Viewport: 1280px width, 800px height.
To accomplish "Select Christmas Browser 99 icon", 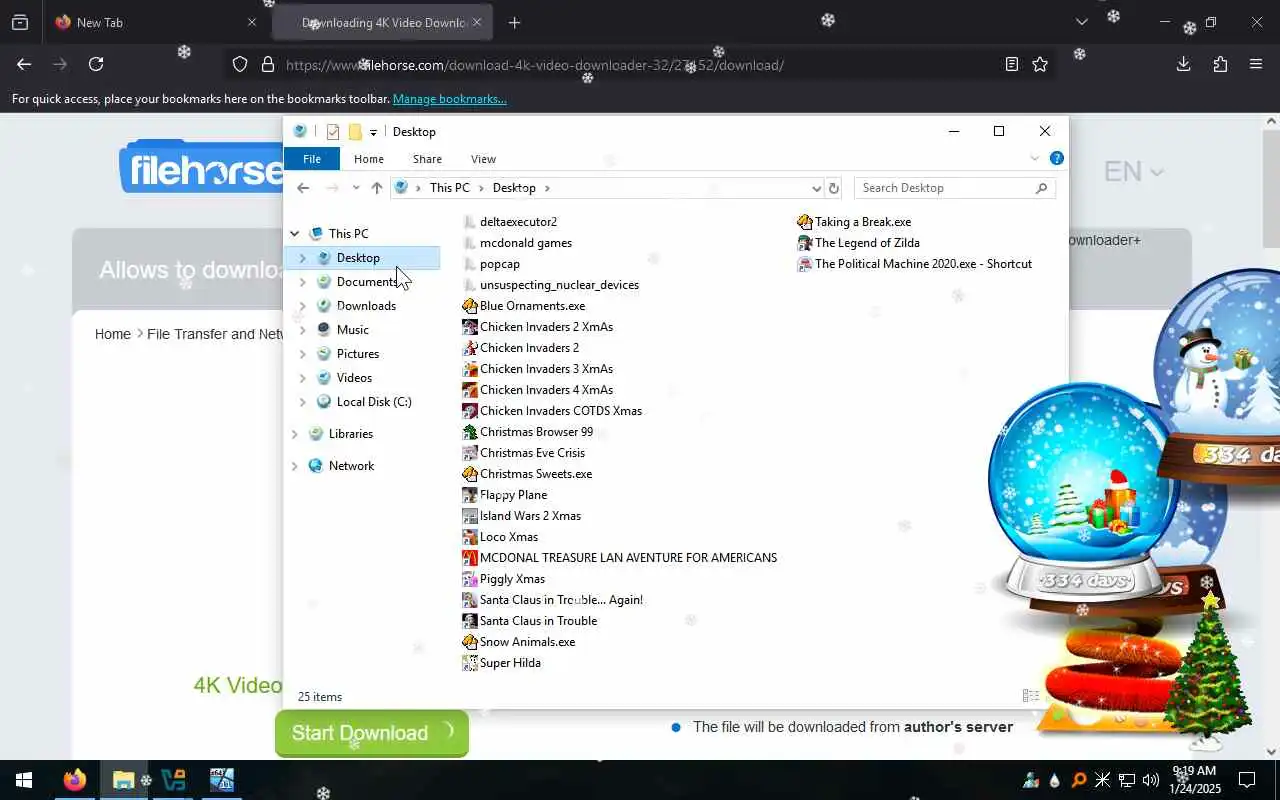I will point(470,432).
